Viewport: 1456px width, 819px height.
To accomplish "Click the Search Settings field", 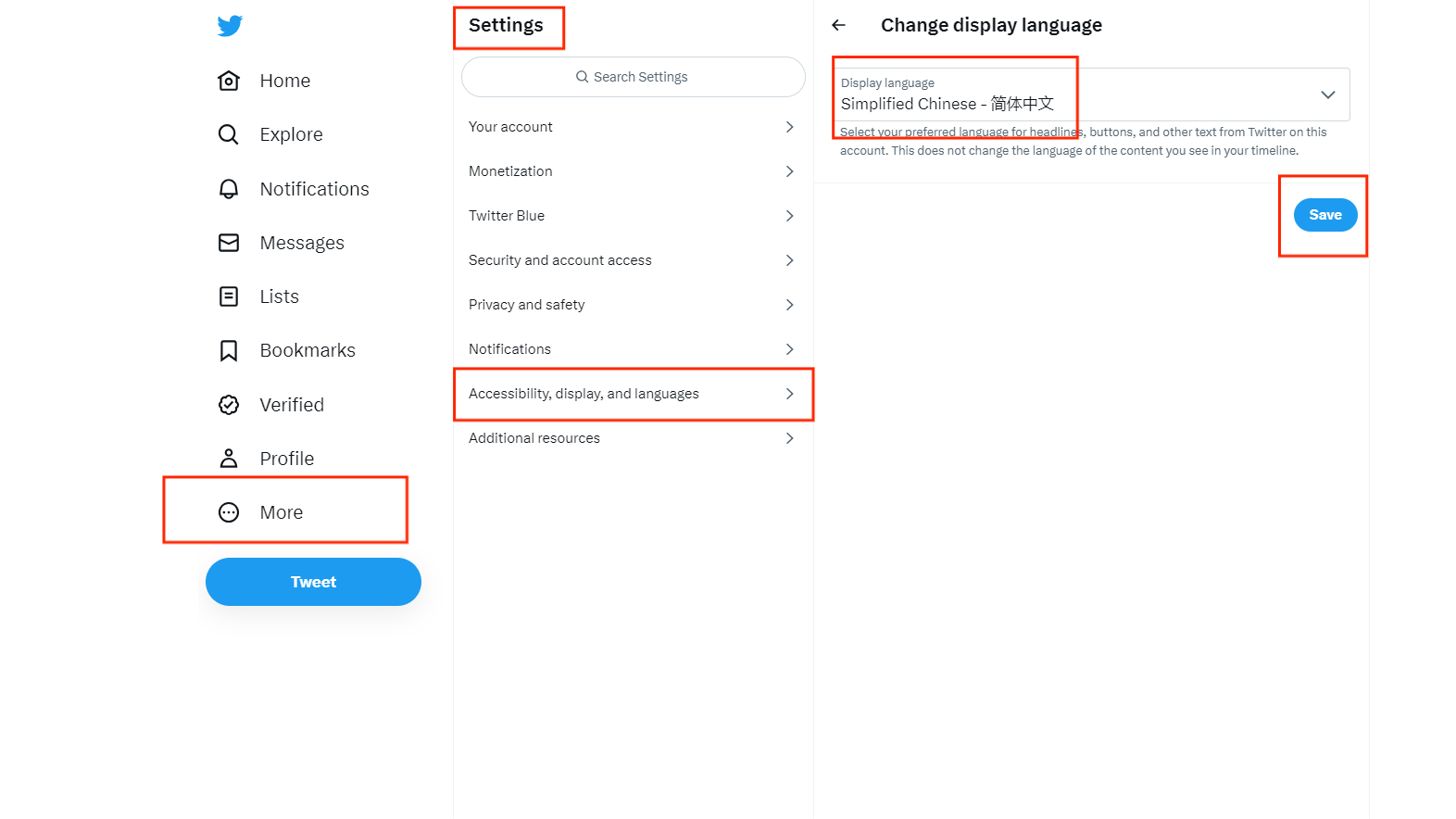I will coord(634,77).
